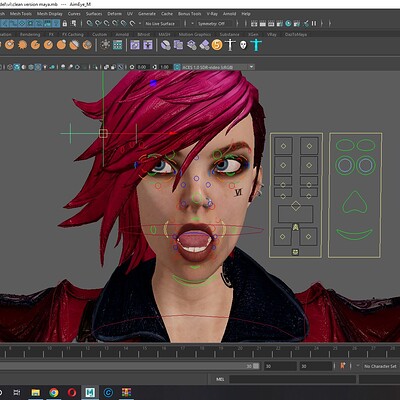Switch to the FX Caching shelf tab
Image resolution: width=400 pixels, height=400 pixels.
73,34
